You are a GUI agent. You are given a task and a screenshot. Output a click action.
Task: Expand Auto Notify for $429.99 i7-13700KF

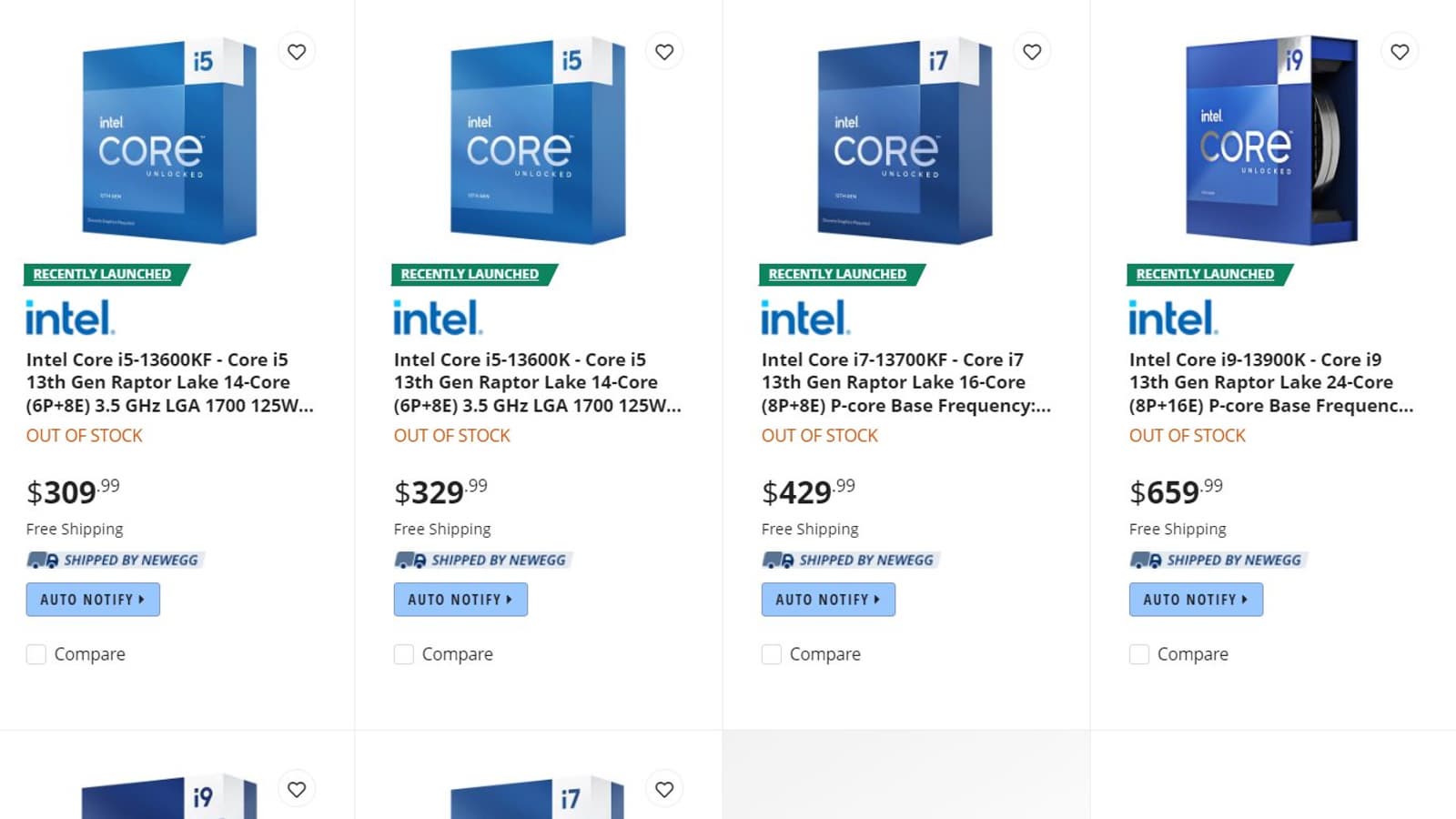(x=828, y=600)
